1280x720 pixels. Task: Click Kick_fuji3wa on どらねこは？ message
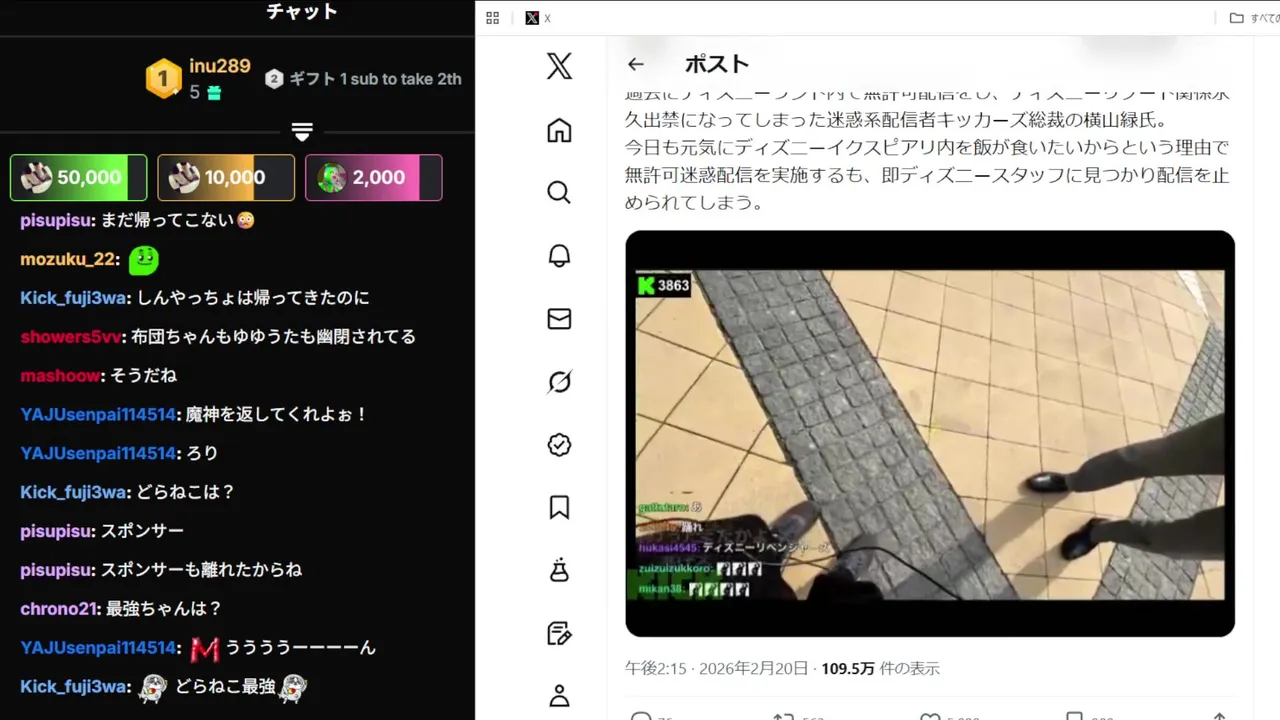click(75, 492)
